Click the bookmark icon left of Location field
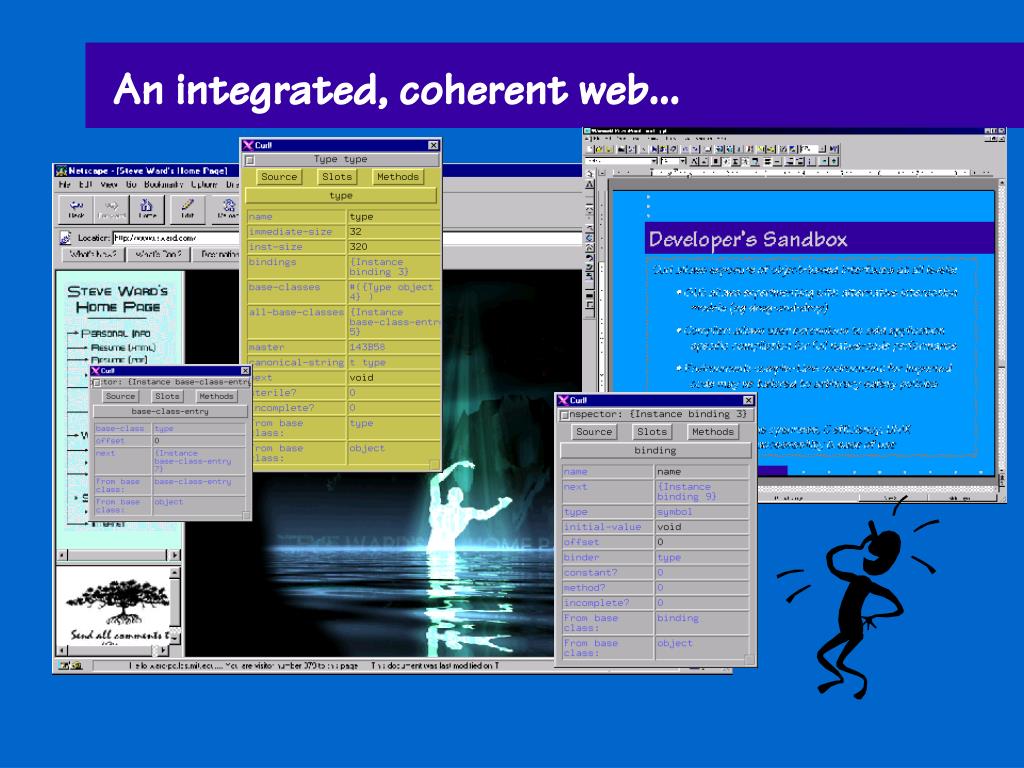 click(x=66, y=238)
